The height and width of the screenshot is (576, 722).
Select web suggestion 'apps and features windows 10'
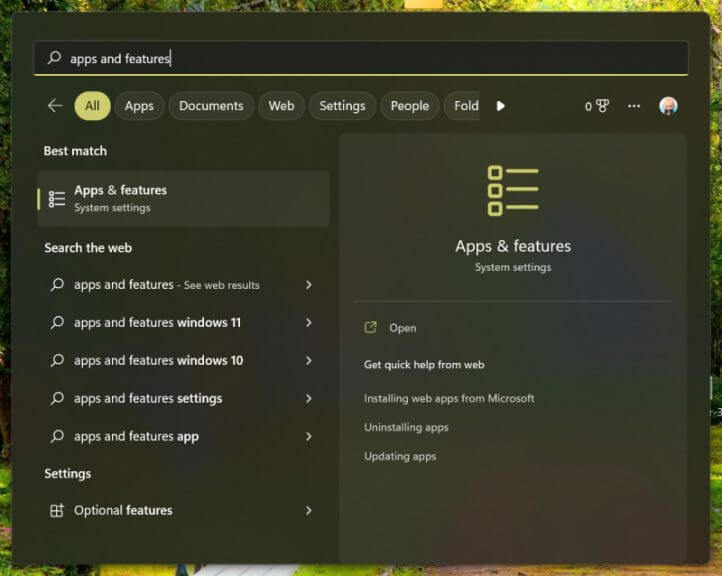[183, 360]
